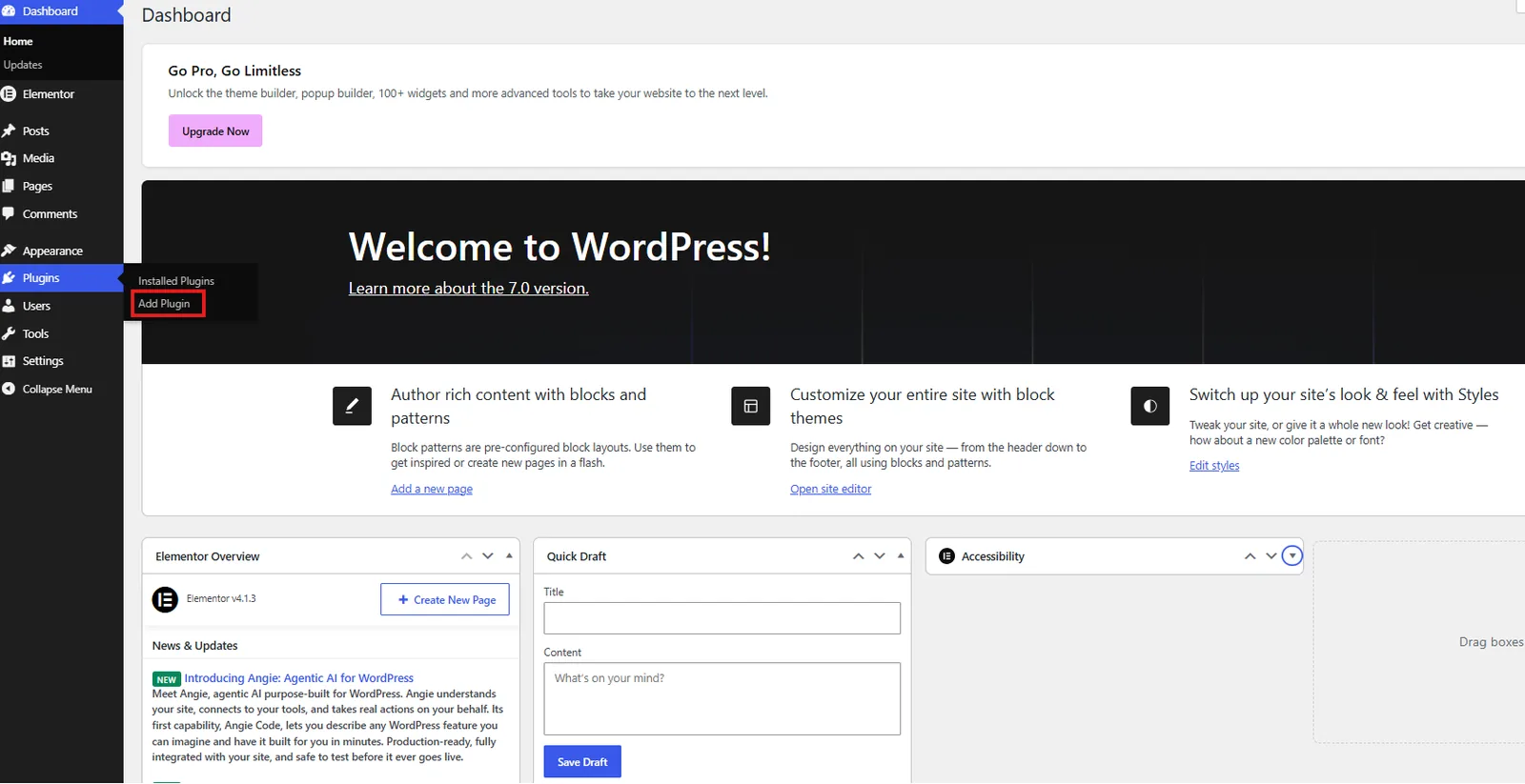Open Installed Plugins submenu item
The height and width of the screenshot is (784, 1525).
(x=176, y=281)
